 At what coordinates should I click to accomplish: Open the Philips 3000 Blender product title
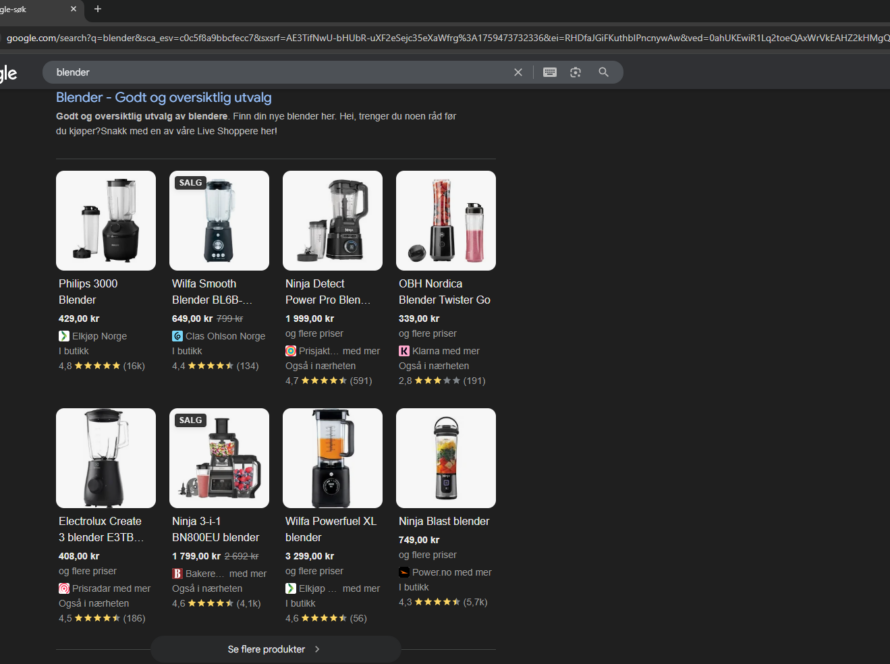click(88, 291)
